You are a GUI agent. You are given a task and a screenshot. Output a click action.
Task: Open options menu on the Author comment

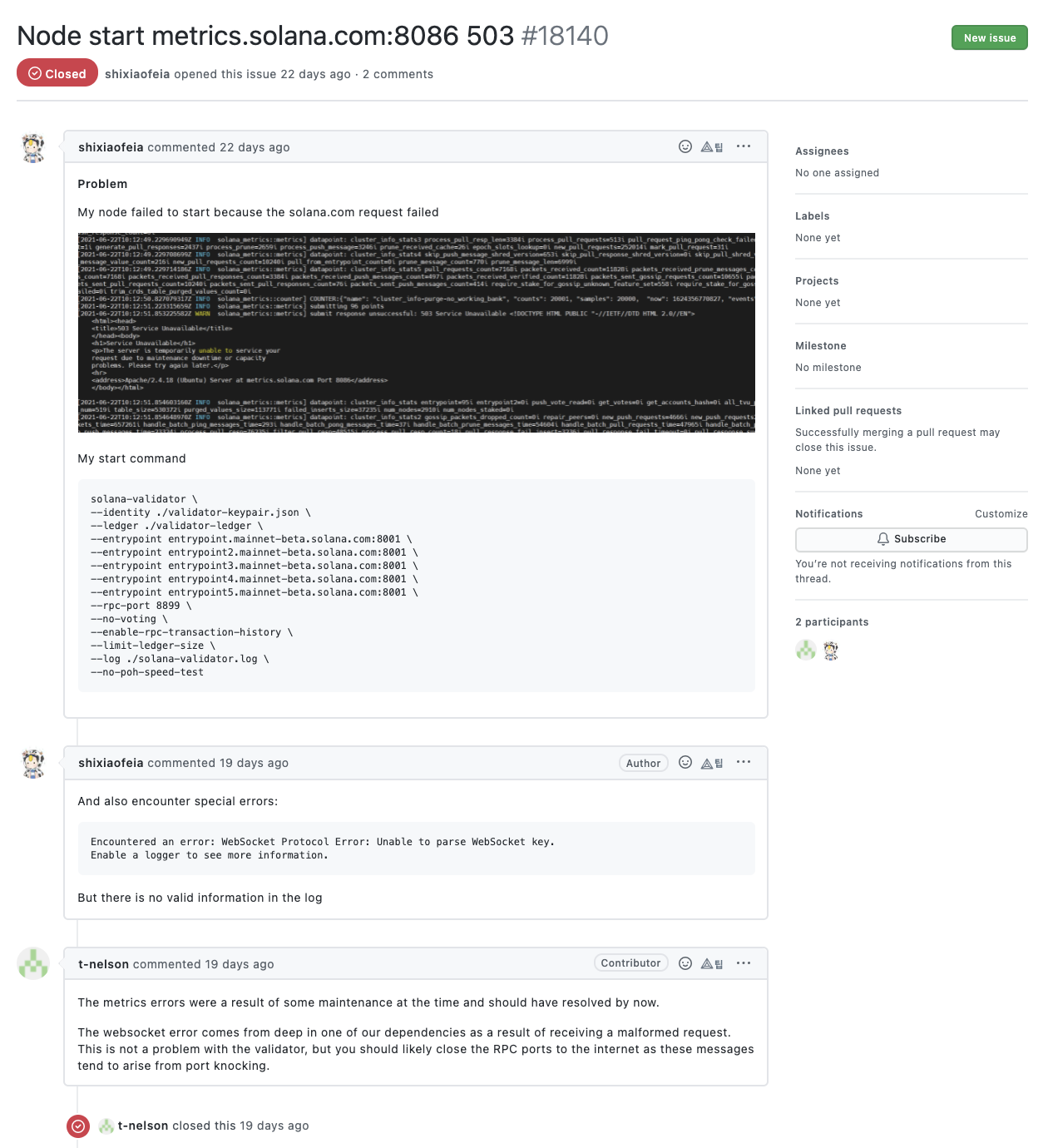point(744,762)
